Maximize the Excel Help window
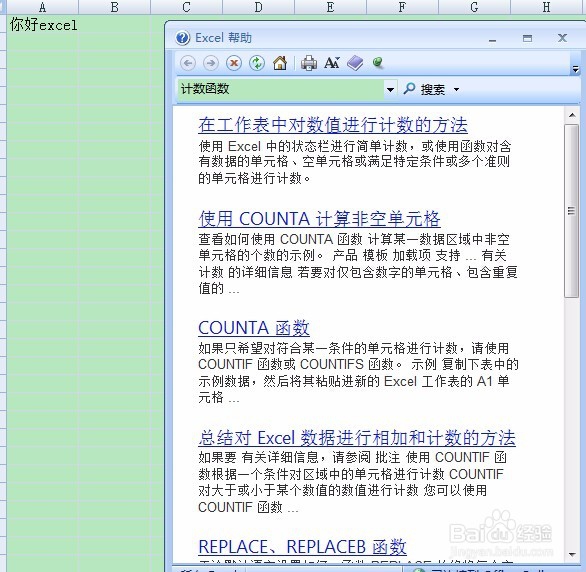 527,38
